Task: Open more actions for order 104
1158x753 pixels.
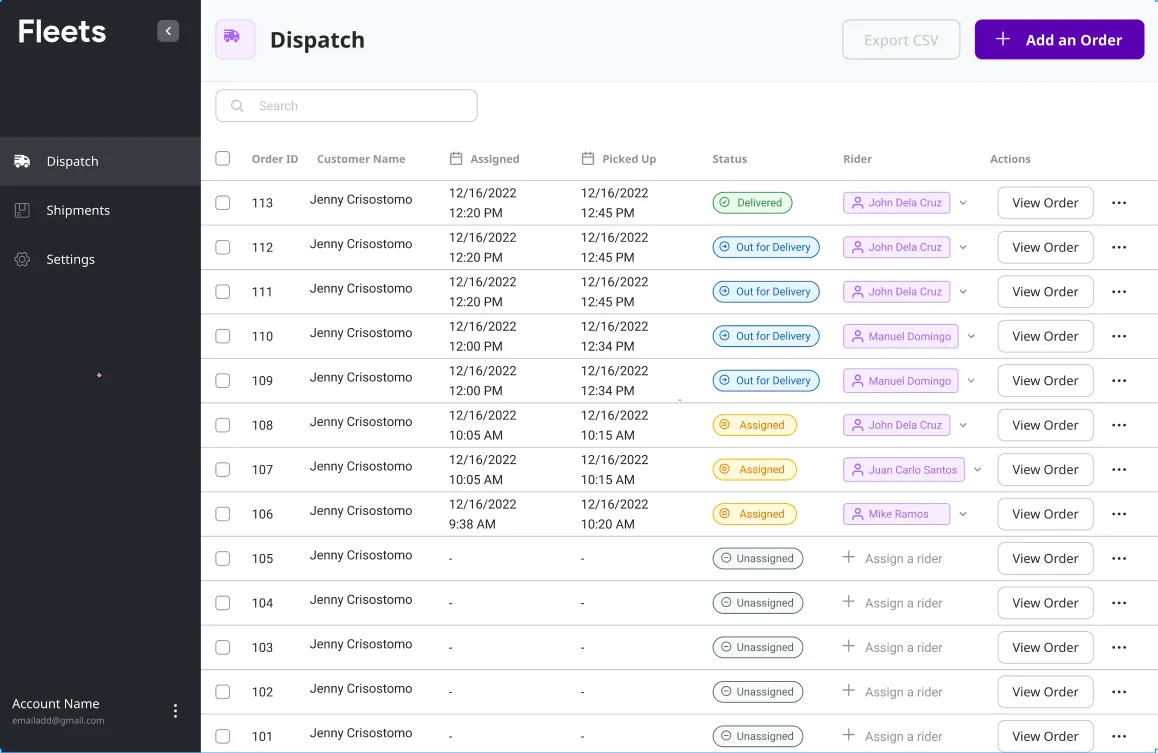Action: tap(1119, 603)
